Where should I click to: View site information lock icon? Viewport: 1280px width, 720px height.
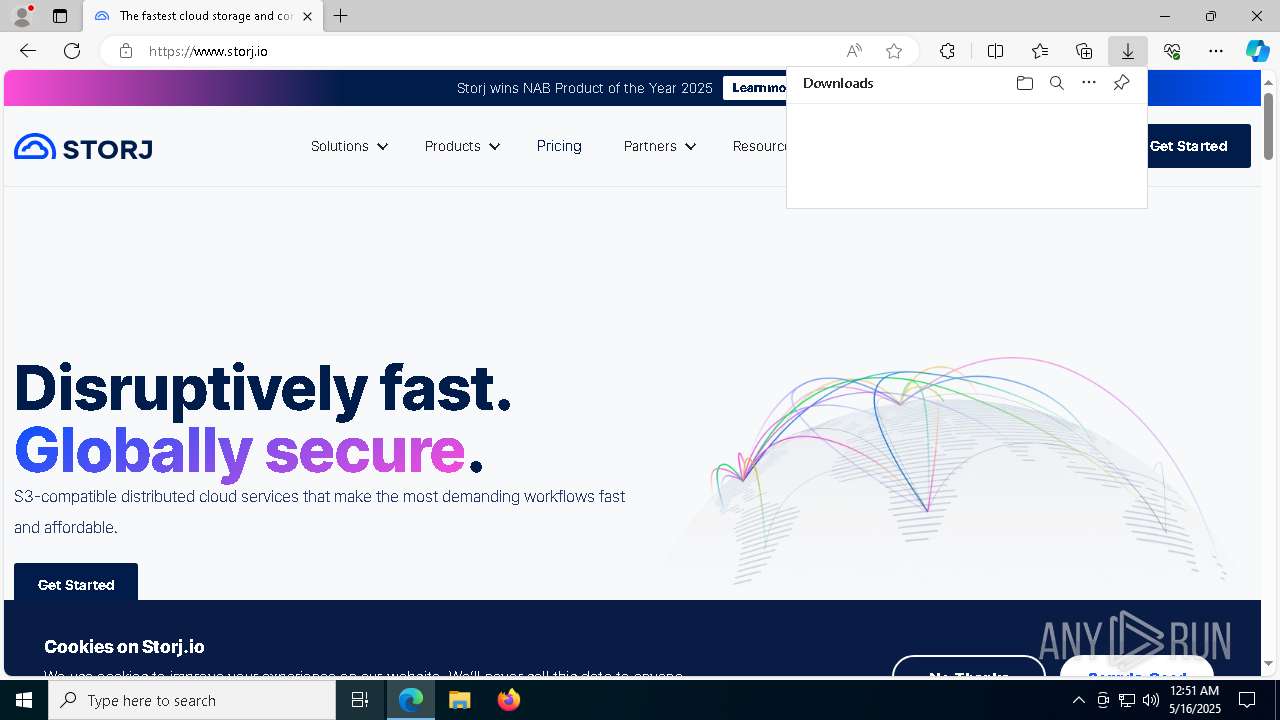pyautogui.click(x=126, y=51)
